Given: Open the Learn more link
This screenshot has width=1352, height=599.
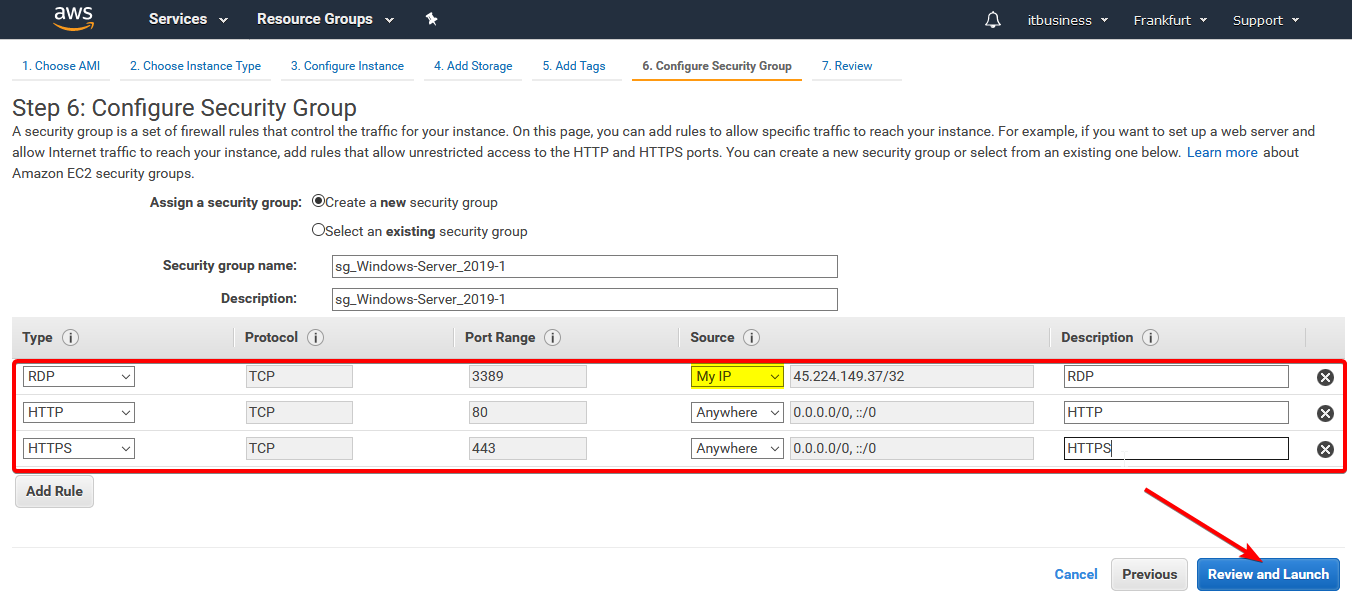Looking at the screenshot, I should tap(1222, 152).
